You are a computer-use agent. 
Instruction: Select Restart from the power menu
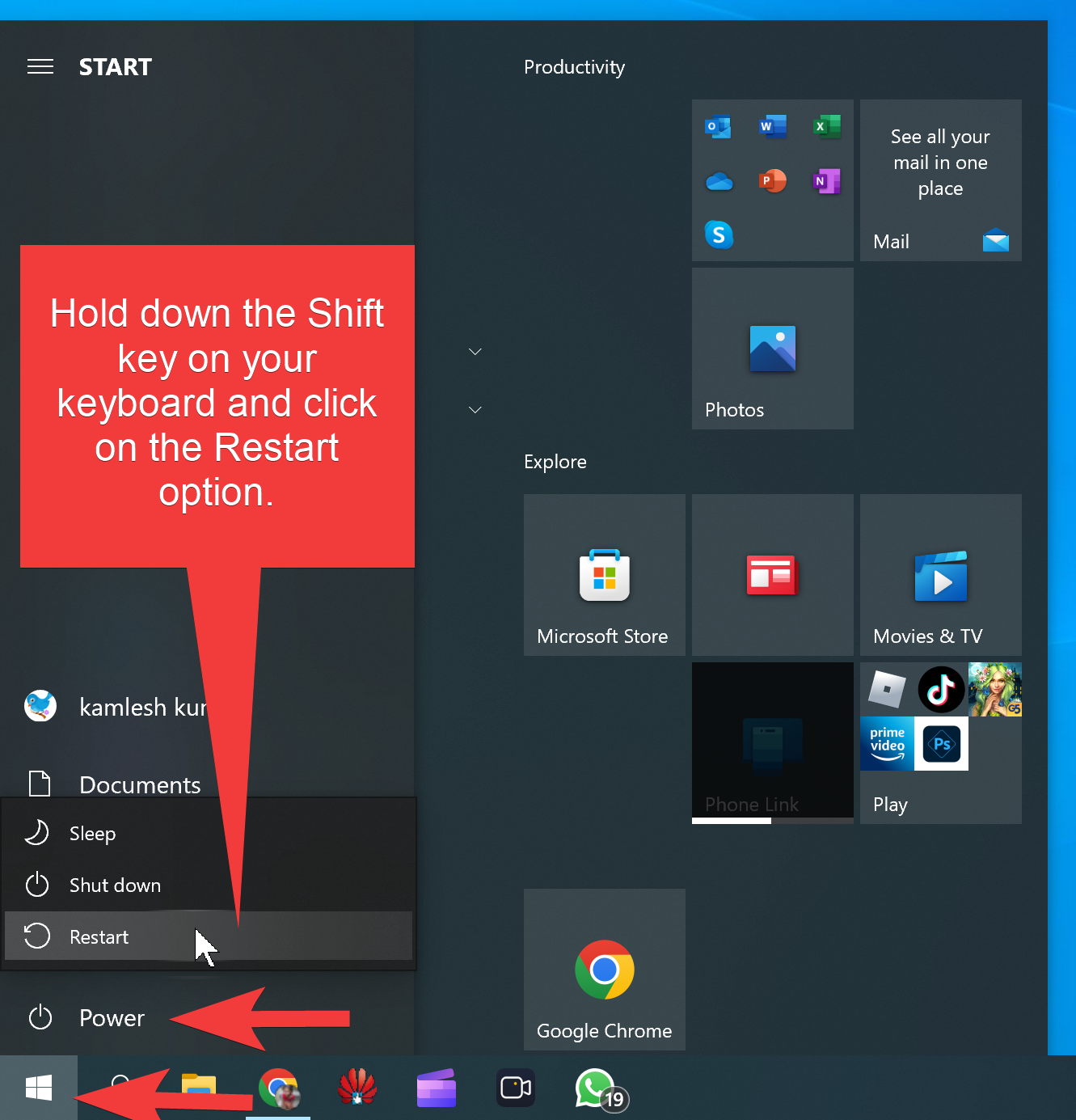209,936
